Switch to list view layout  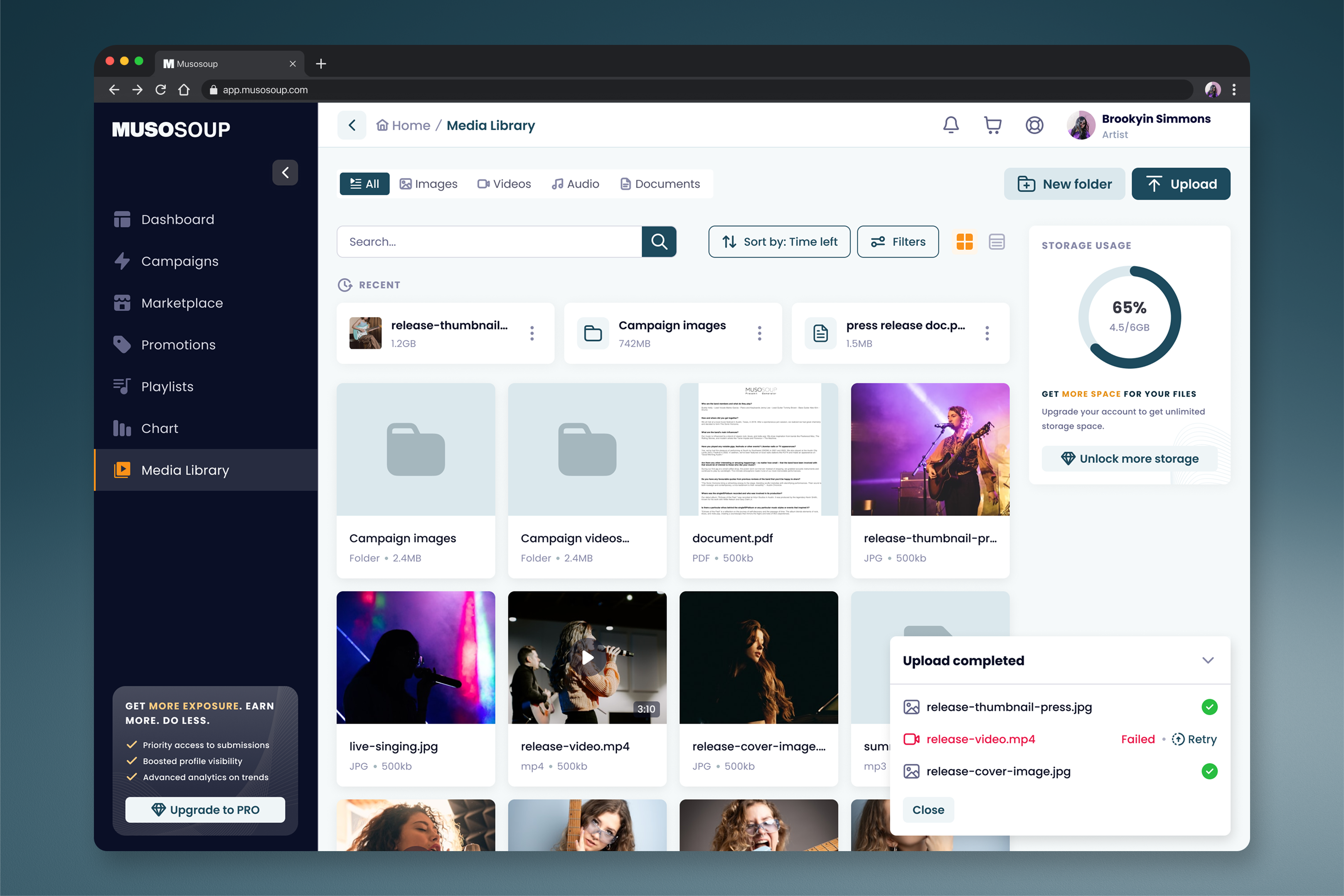coord(997,242)
